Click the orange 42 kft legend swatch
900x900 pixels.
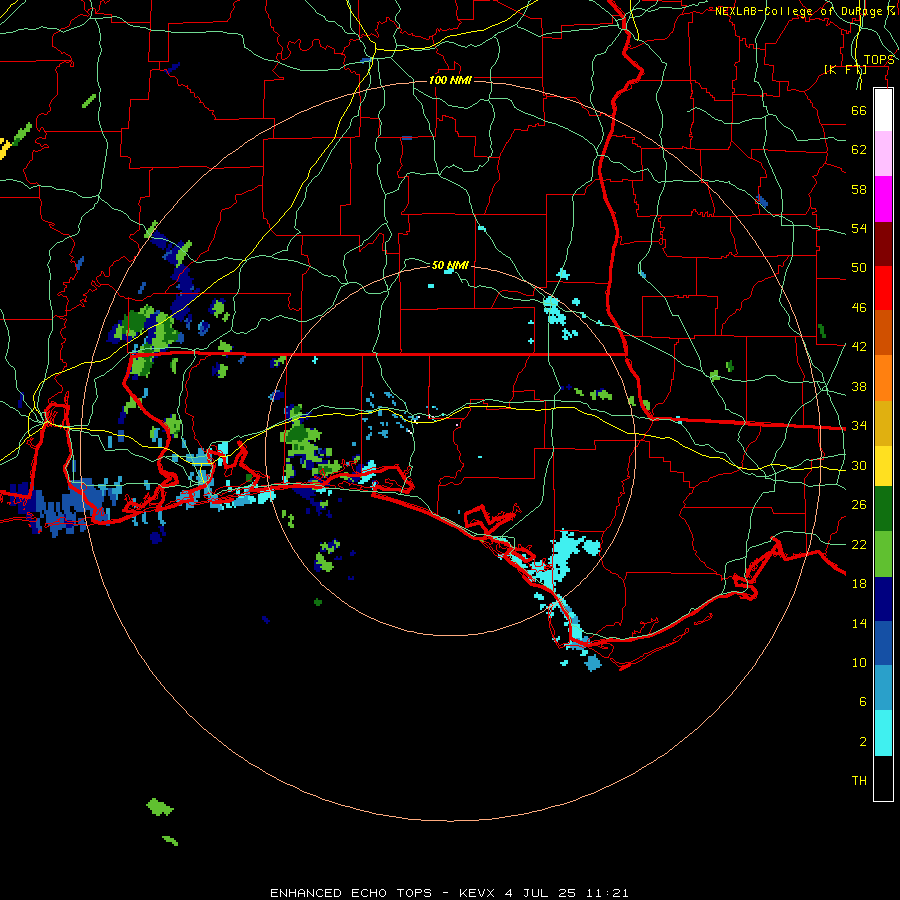coord(883,378)
